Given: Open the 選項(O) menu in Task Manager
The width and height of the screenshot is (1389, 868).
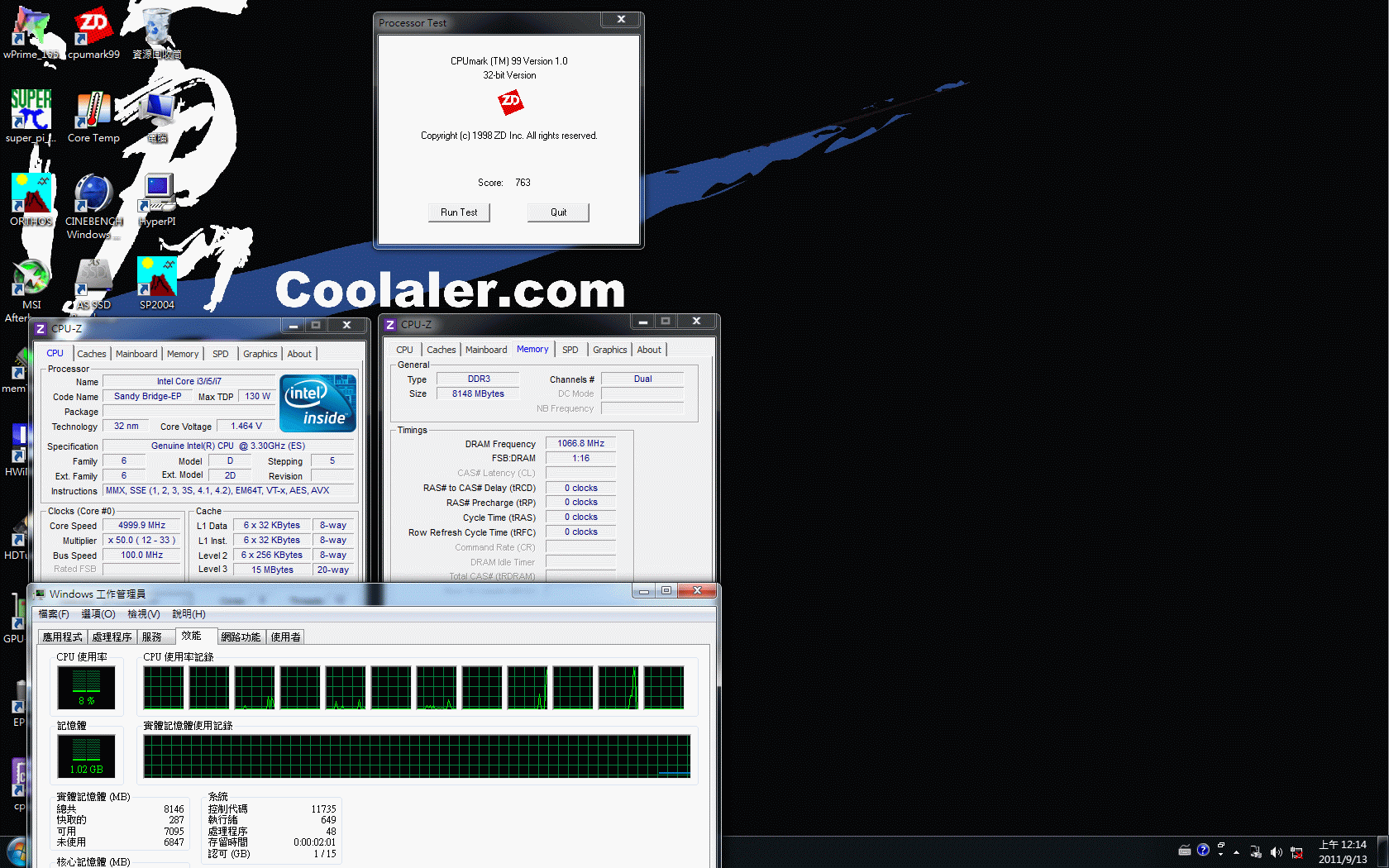Looking at the screenshot, I should point(98,614).
